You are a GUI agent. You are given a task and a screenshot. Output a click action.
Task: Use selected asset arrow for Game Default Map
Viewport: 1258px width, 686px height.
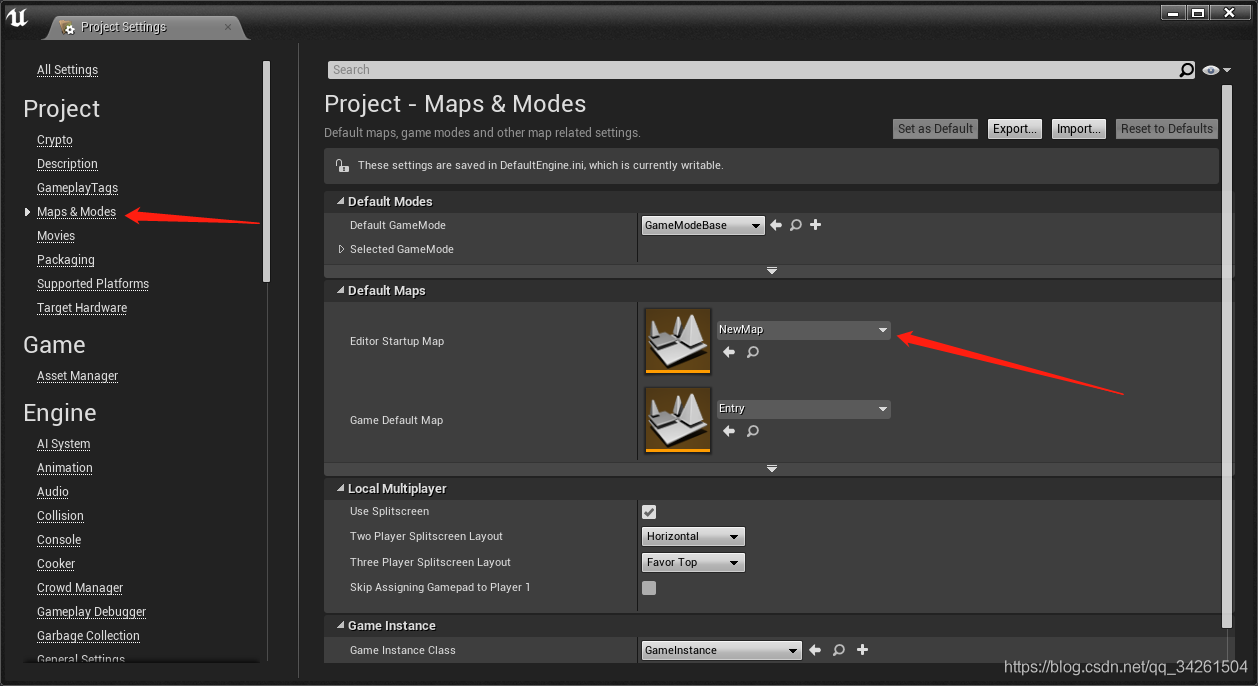pyautogui.click(x=729, y=431)
